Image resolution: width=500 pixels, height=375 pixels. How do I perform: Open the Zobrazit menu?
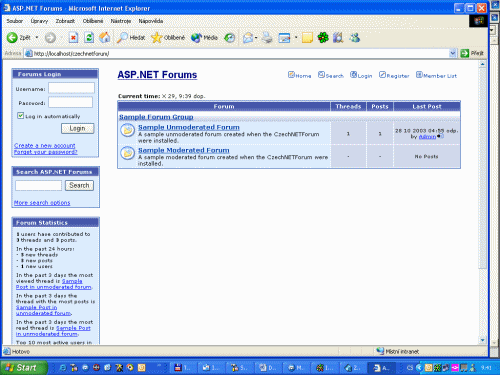[x=65, y=21]
